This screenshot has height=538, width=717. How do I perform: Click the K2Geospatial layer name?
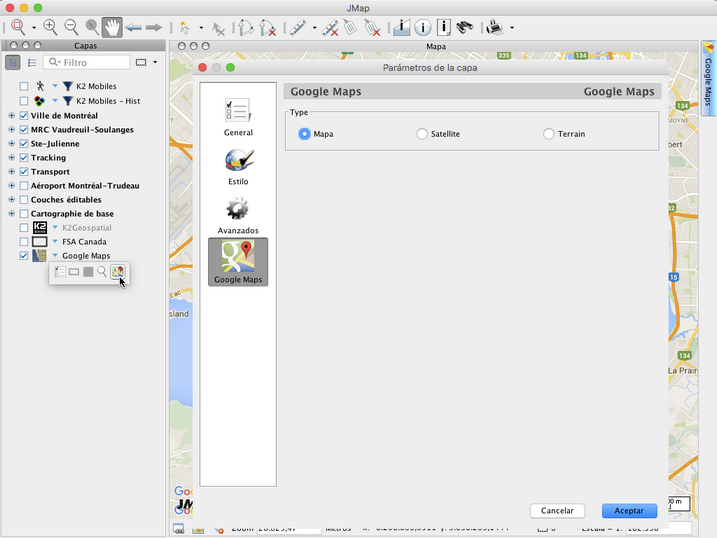tap(86, 228)
